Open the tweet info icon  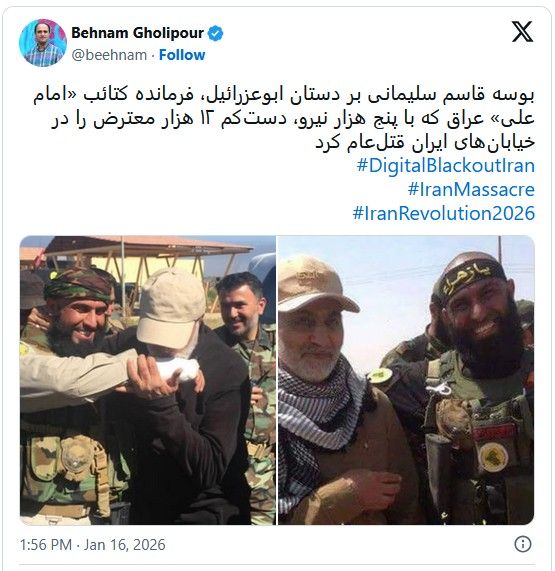(523, 544)
